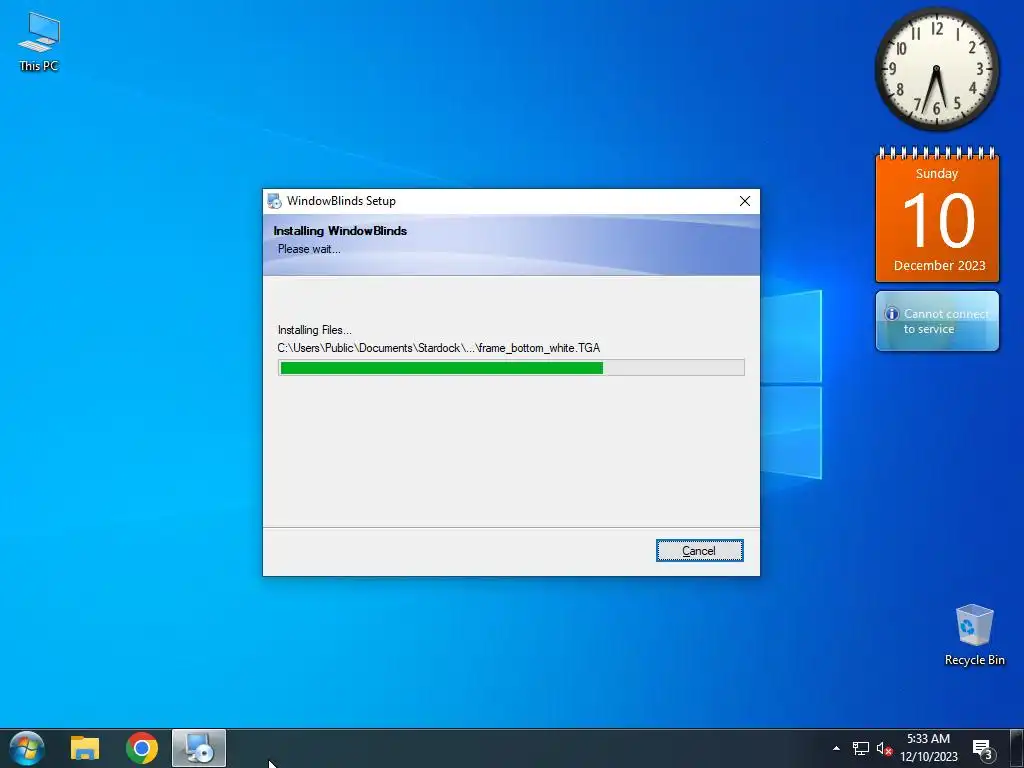Select the WindowBlinds setup taskbar button
The image size is (1024, 768).
[x=199, y=748]
